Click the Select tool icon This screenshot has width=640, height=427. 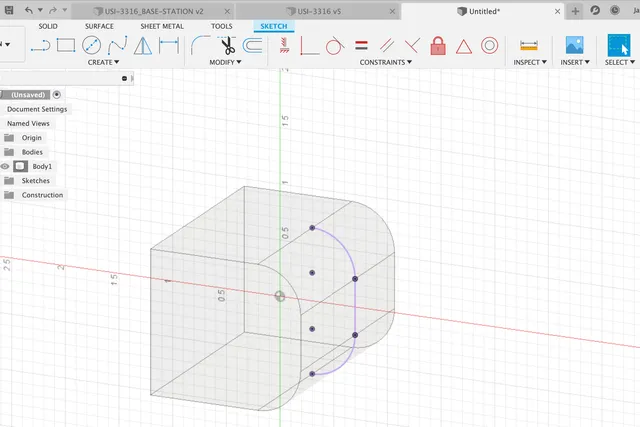point(619,45)
